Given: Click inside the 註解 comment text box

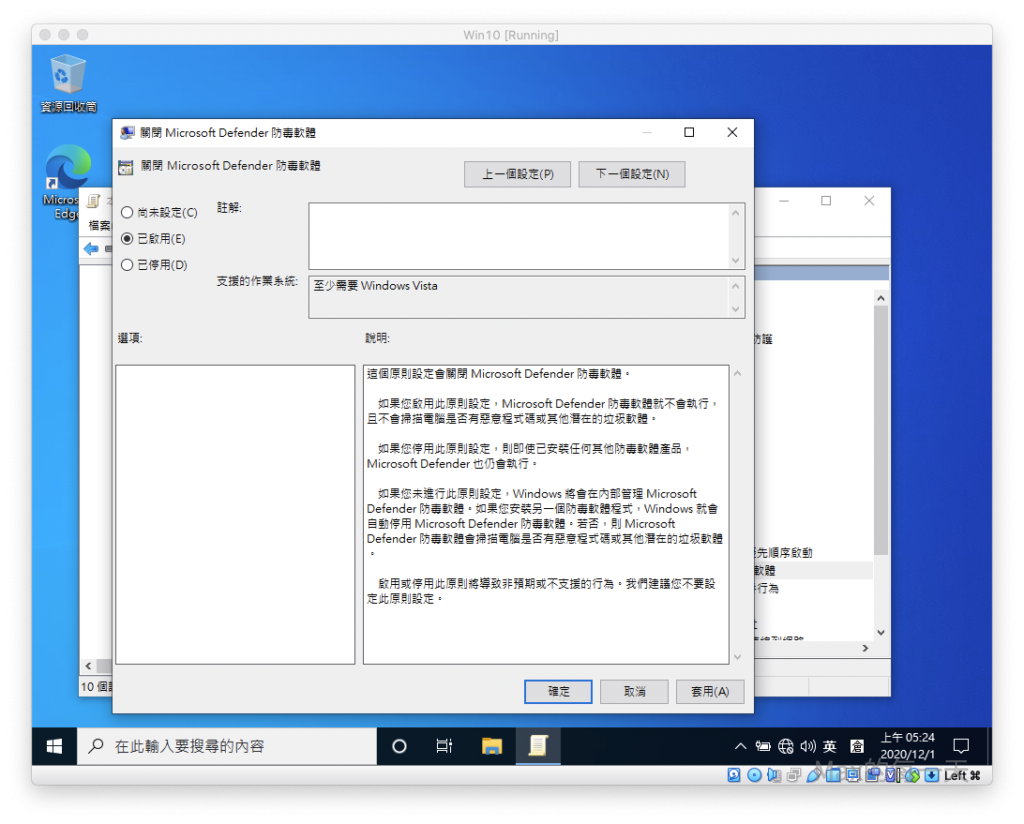Looking at the screenshot, I should pos(518,236).
